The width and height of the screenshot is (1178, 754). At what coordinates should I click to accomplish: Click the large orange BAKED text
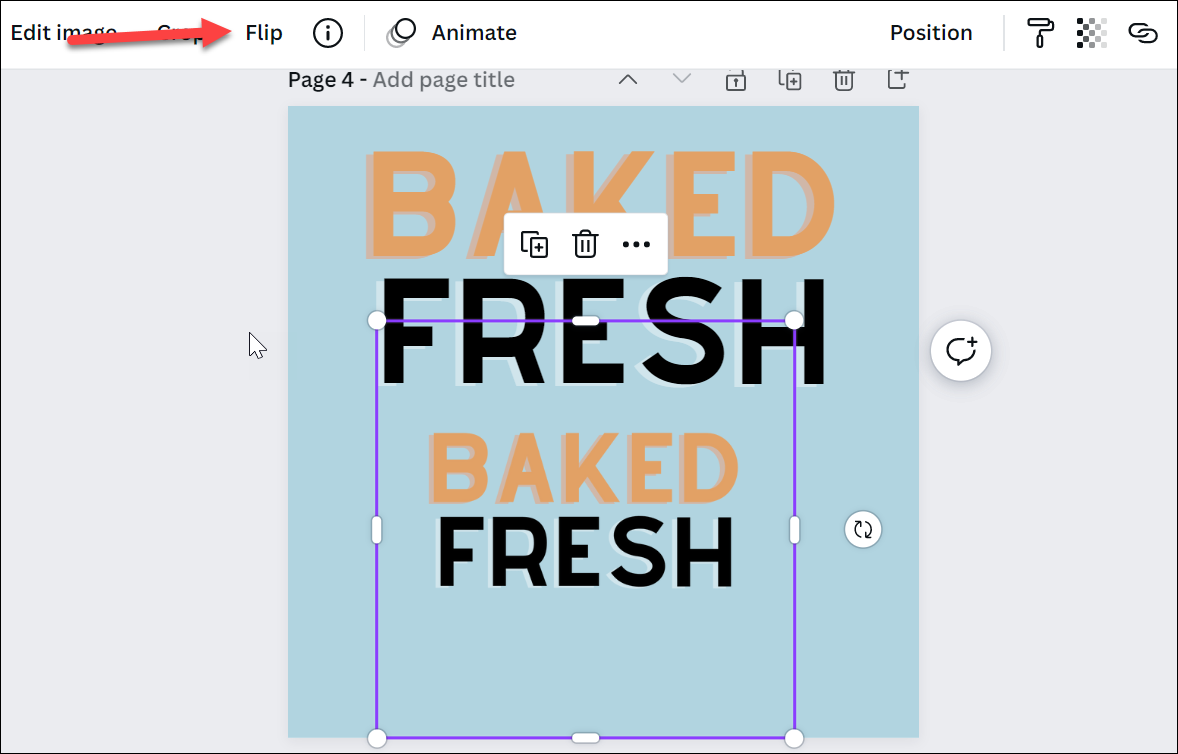pos(602,204)
